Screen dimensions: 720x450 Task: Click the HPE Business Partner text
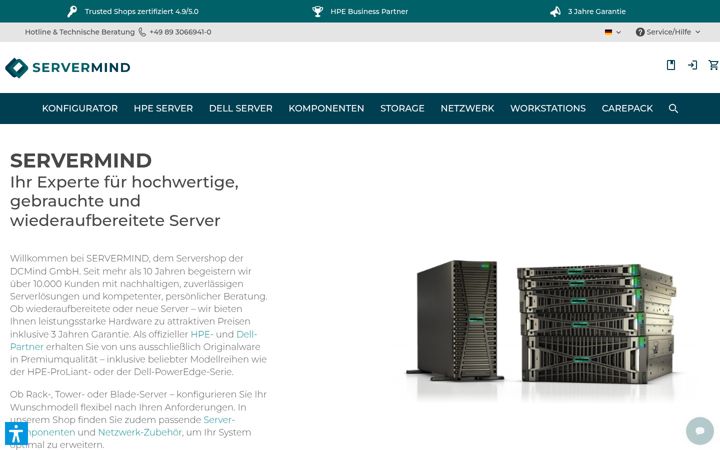(369, 11)
